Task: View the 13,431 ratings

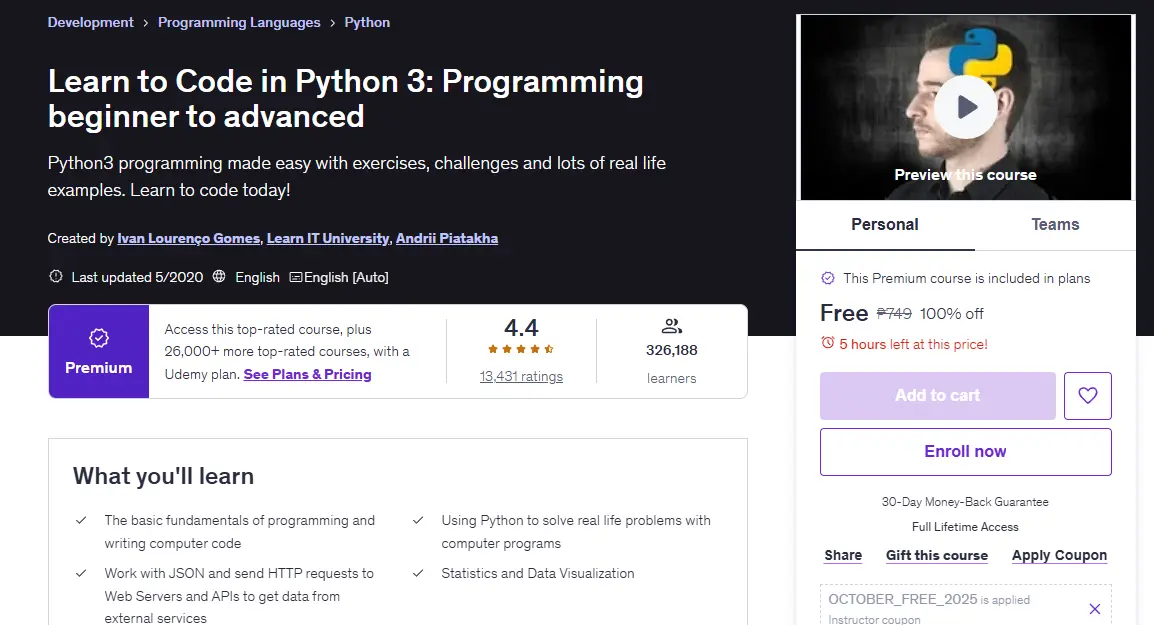Action: (521, 376)
